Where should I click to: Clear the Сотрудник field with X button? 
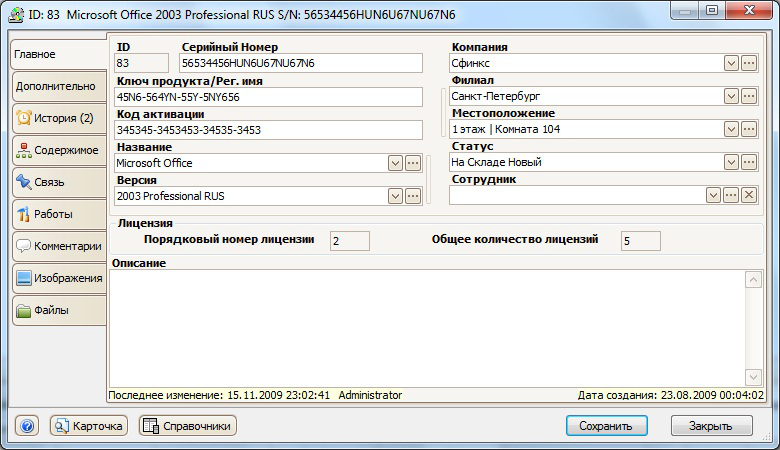click(748, 195)
